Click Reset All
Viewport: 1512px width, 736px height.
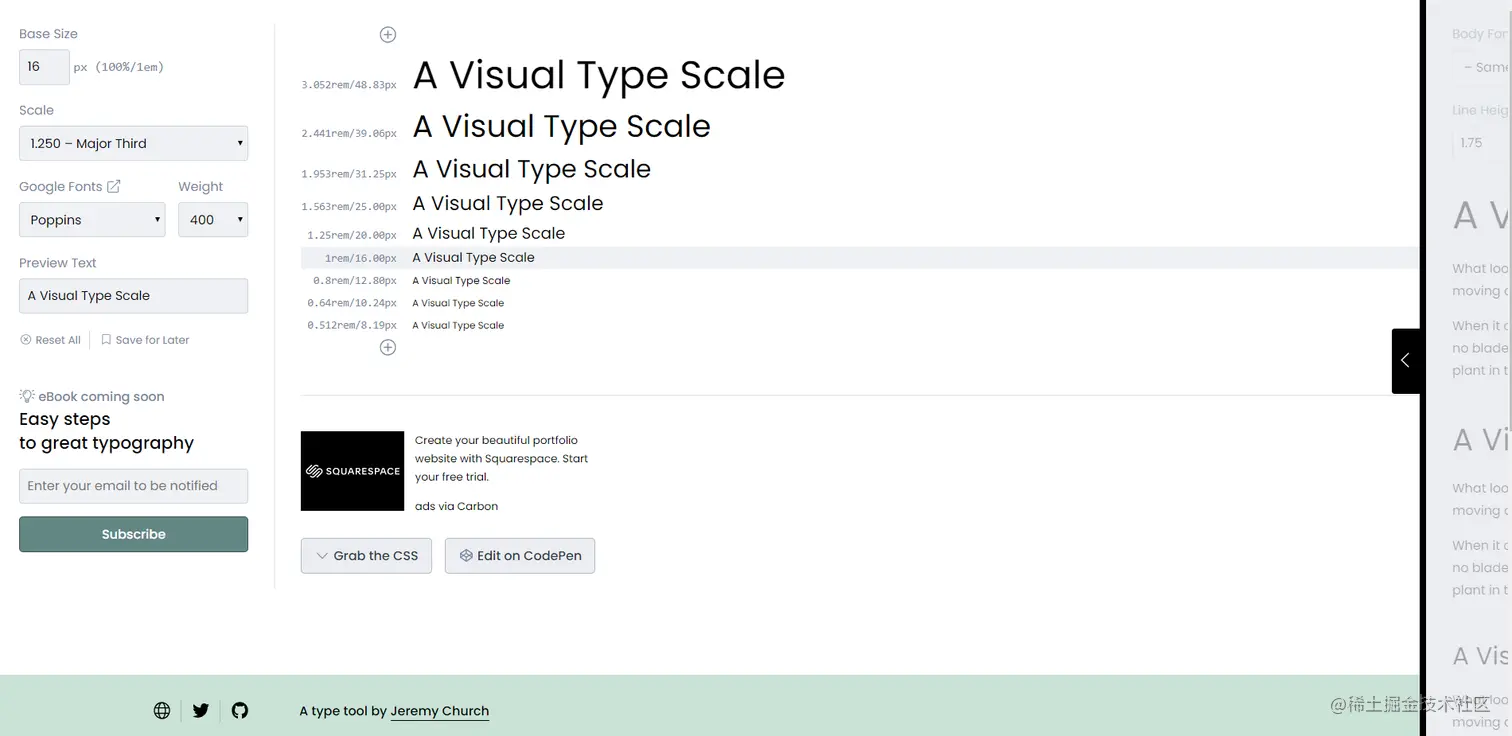[51, 340]
